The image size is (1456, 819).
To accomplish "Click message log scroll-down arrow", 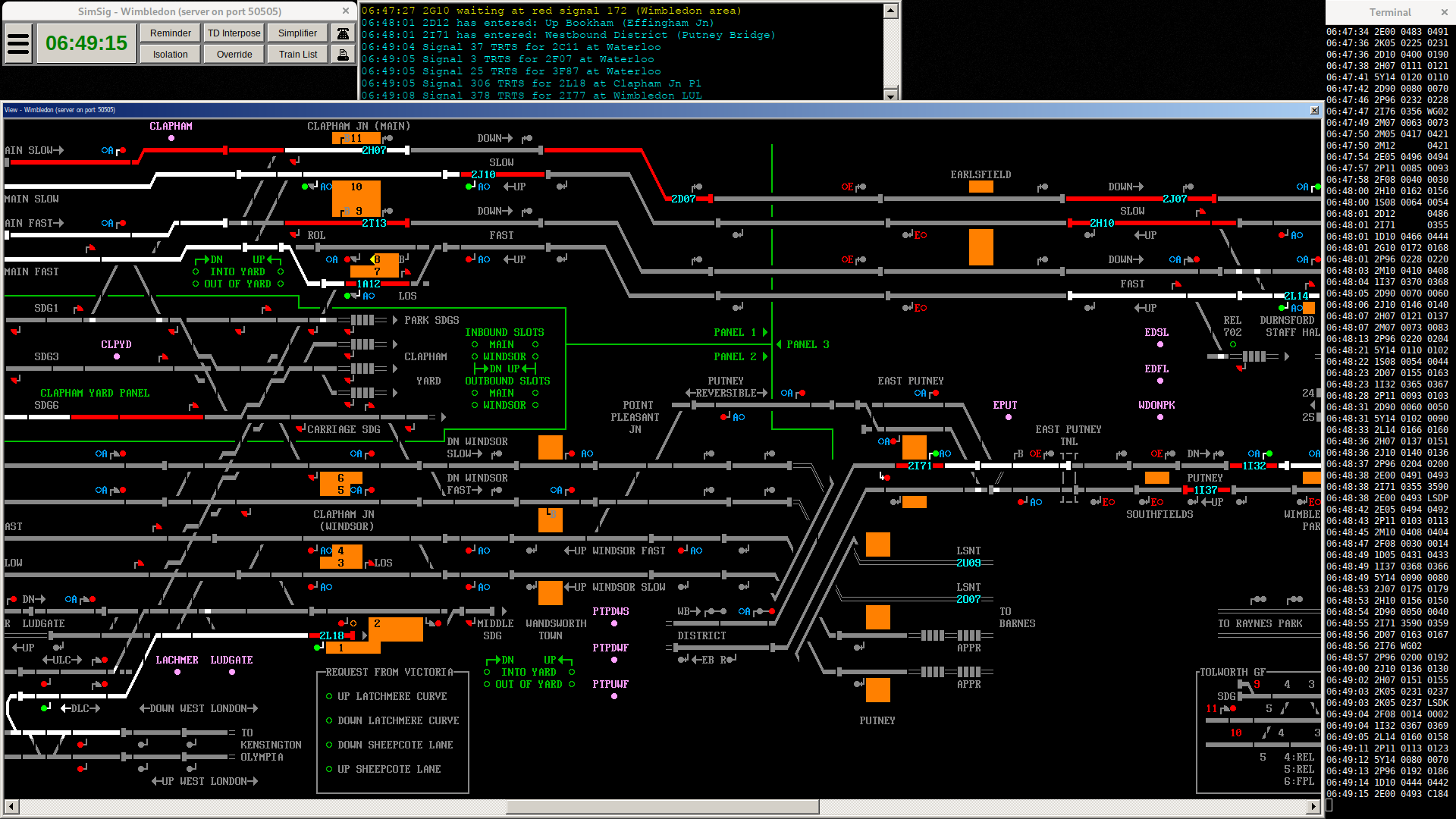I will click(891, 94).
